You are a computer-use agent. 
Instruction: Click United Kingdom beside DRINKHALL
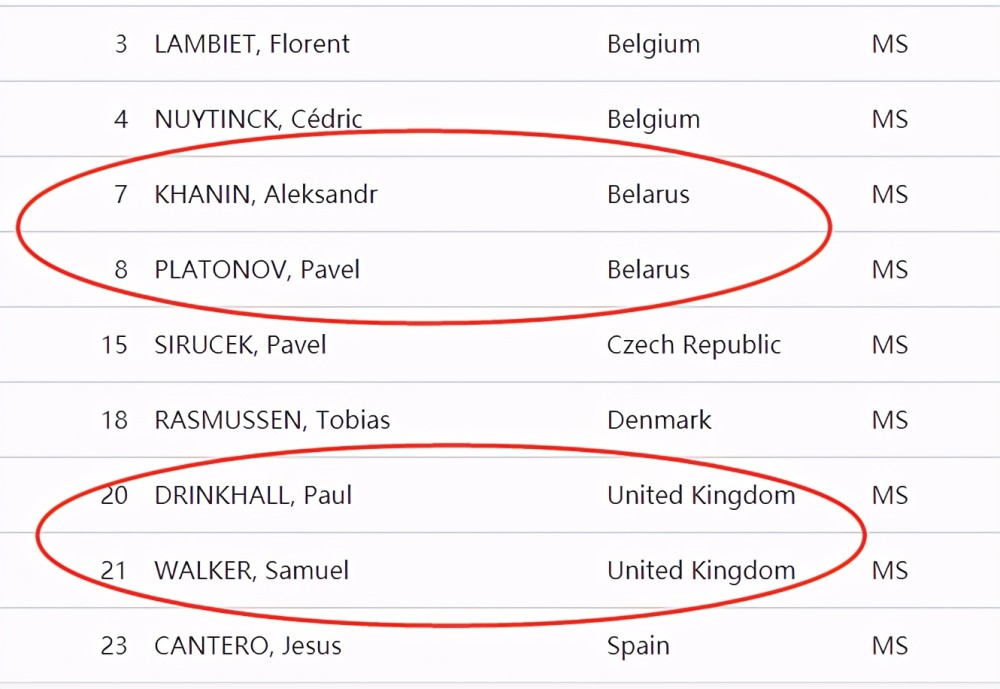point(702,496)
